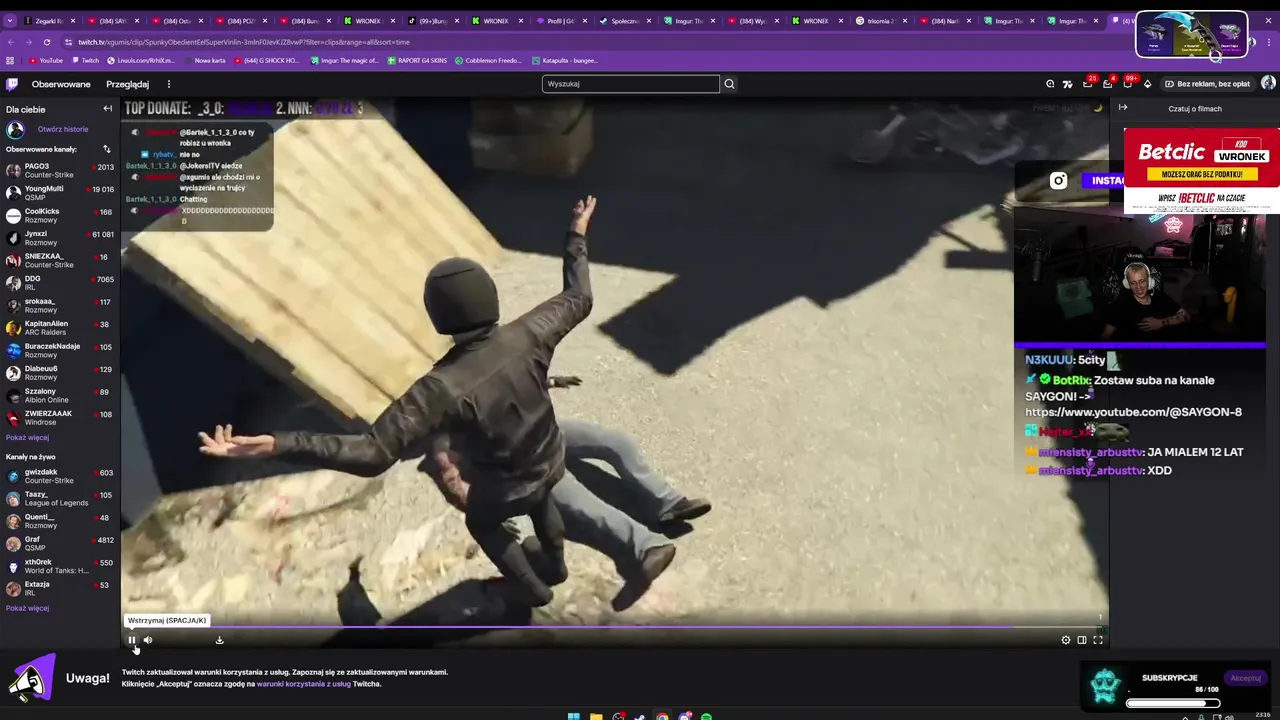The width and height of the screenshot is (1280, 720).
Task: Open the browser tab list dropdown arrow
Action: point(9,20)
